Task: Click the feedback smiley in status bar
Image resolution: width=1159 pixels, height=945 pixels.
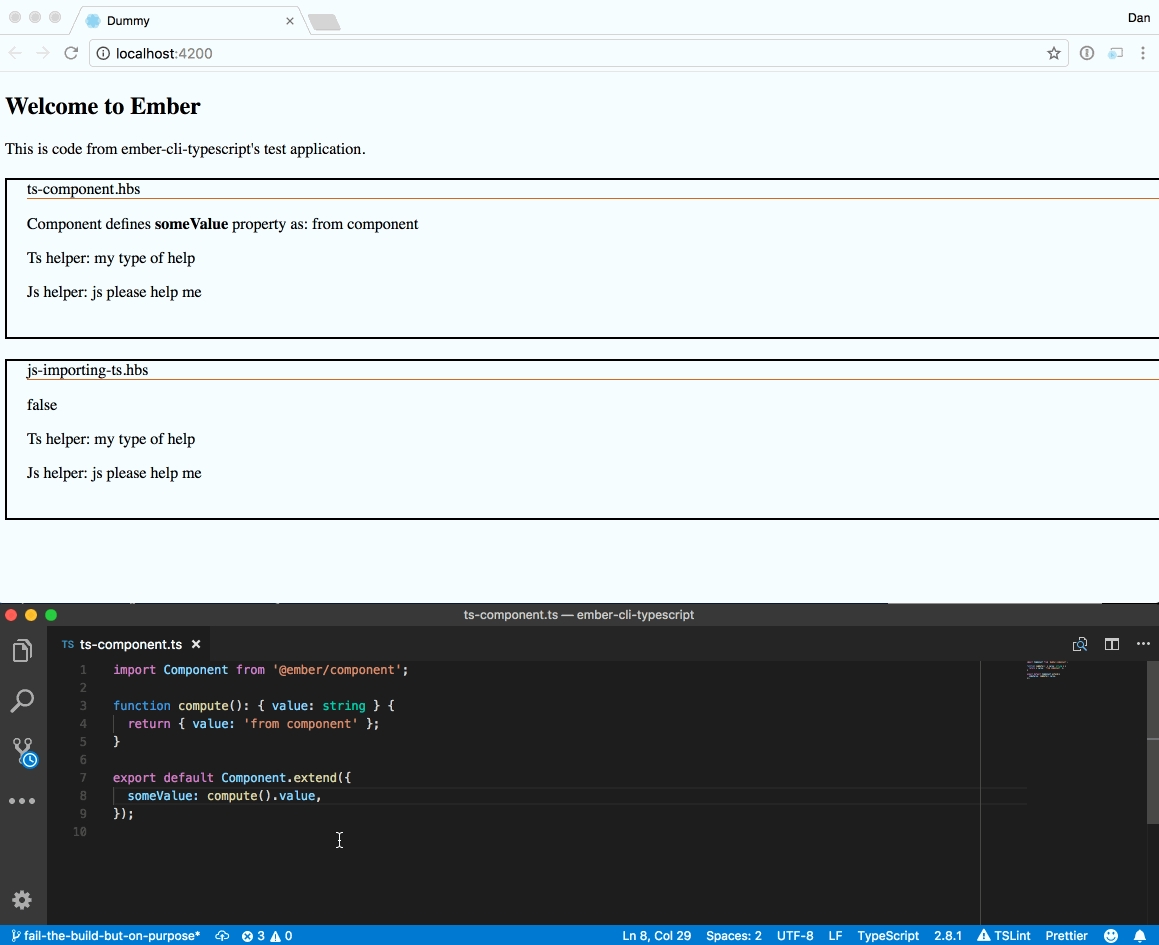Action: 1111,936
